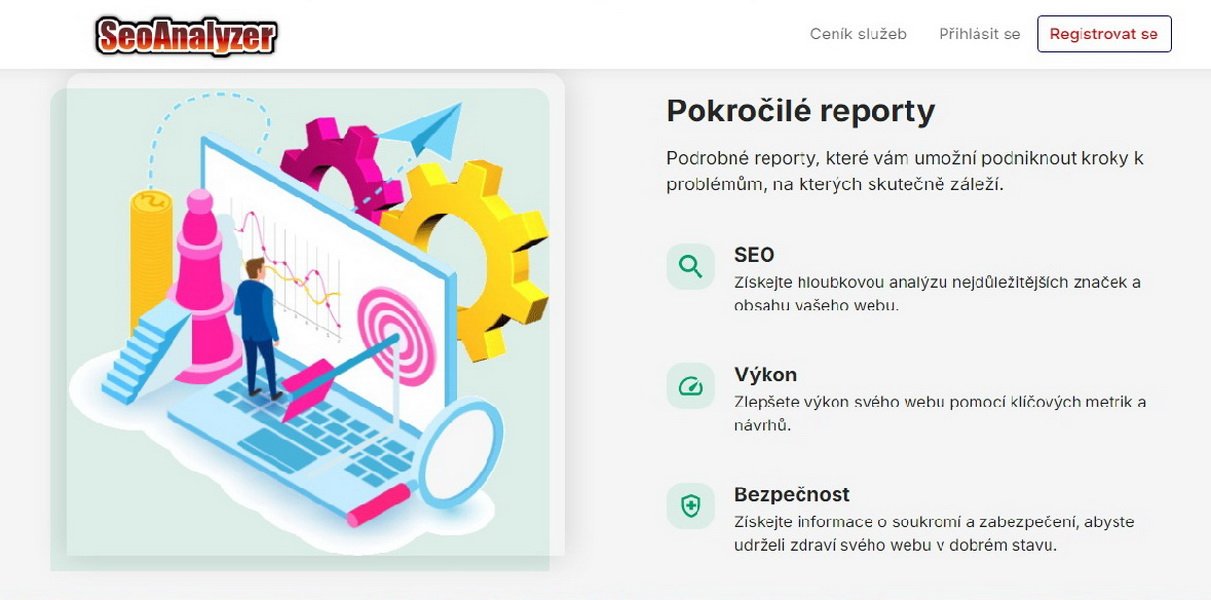The image size is (1211, 600).
Task: Click the Výkon speedometer icon
Action: coord(691,386)
